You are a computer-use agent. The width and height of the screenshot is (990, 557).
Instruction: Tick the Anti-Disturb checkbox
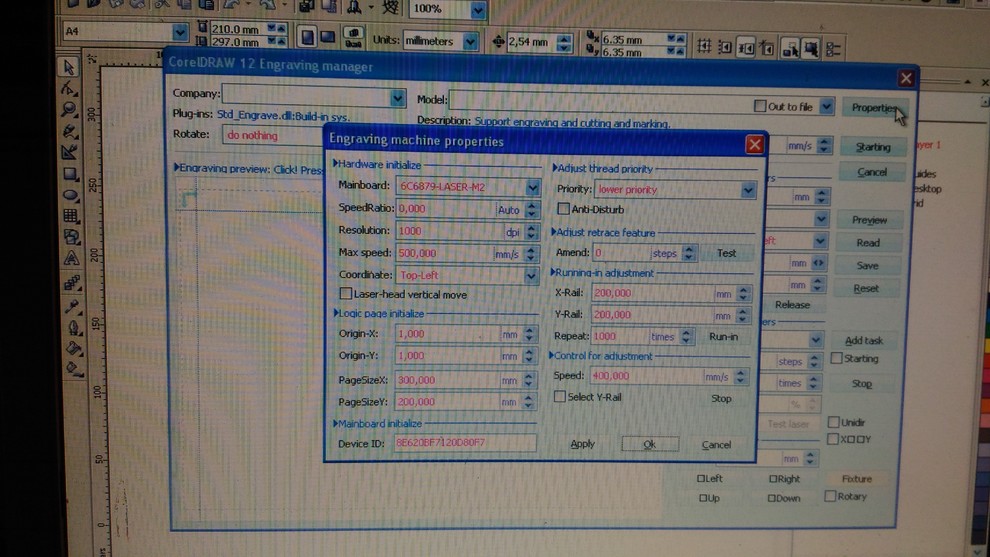pyautogui.click(x=563, y=209)
